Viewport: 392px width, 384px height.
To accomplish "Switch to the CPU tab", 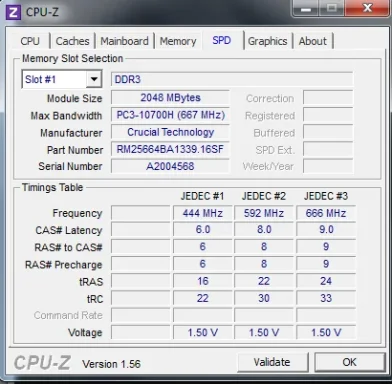I will pyautogui.click(x=30, y=41).
